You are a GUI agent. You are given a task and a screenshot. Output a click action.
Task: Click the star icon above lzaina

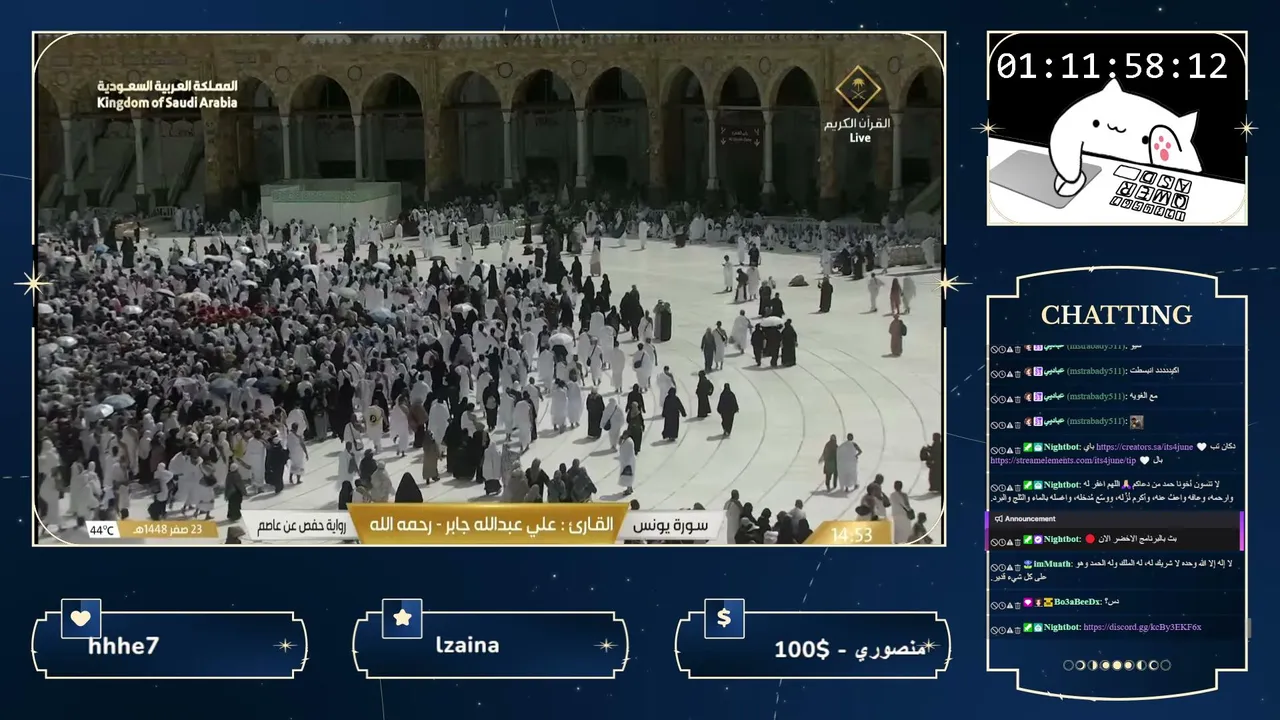[402, 618]
